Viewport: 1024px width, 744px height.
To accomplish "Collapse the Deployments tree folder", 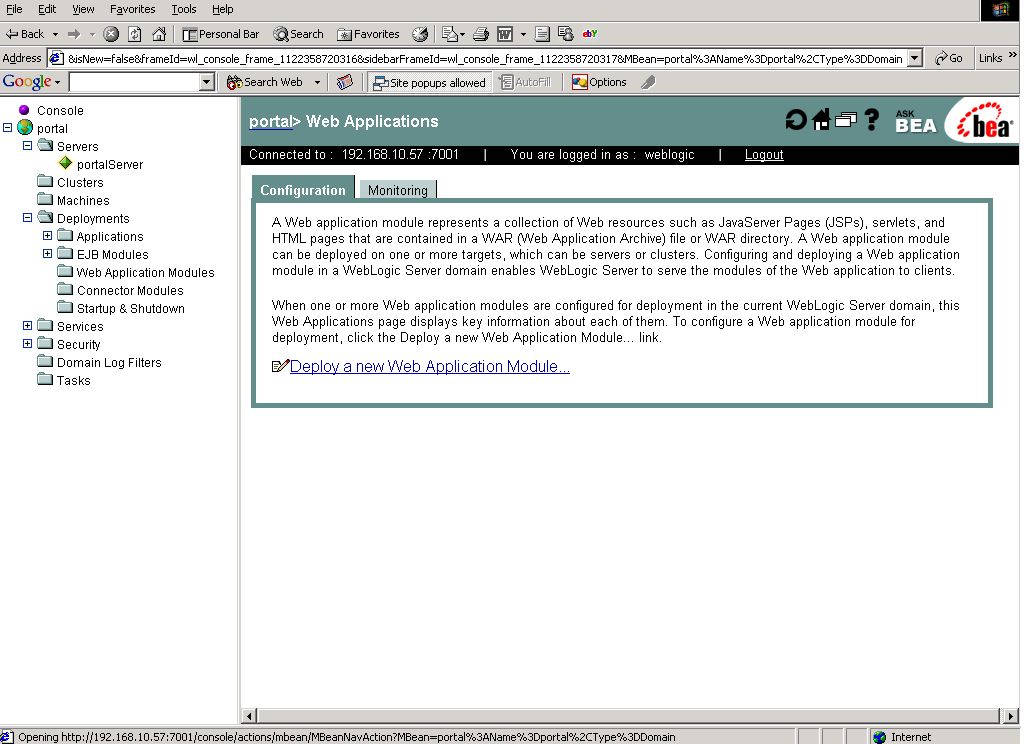I will [27, 218].
